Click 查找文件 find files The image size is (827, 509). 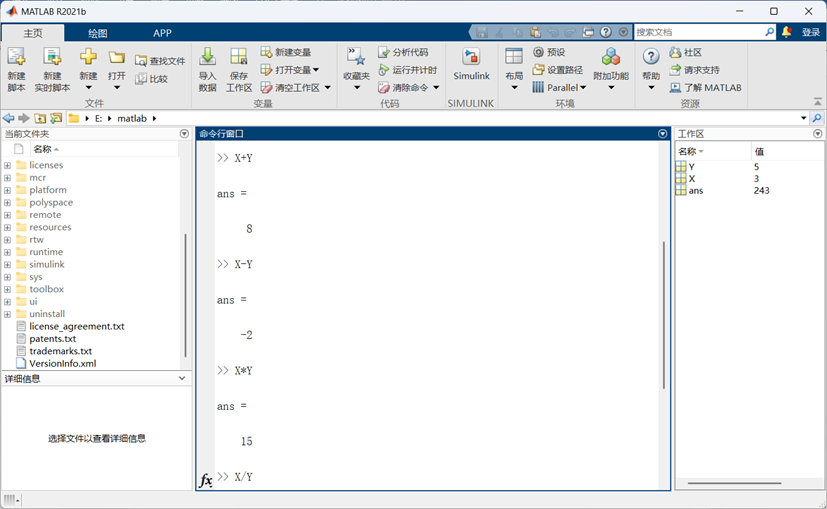point(160,61)
